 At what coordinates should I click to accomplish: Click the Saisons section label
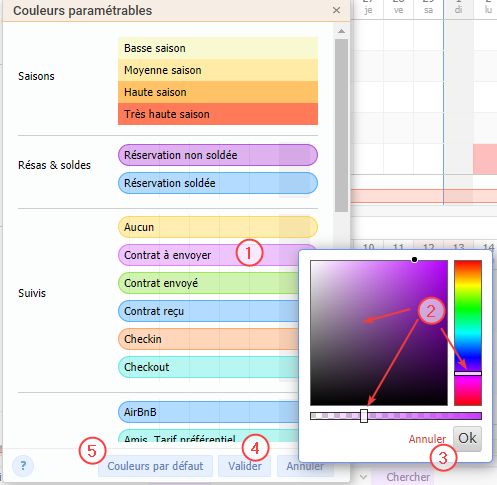[x=36, y=76]
